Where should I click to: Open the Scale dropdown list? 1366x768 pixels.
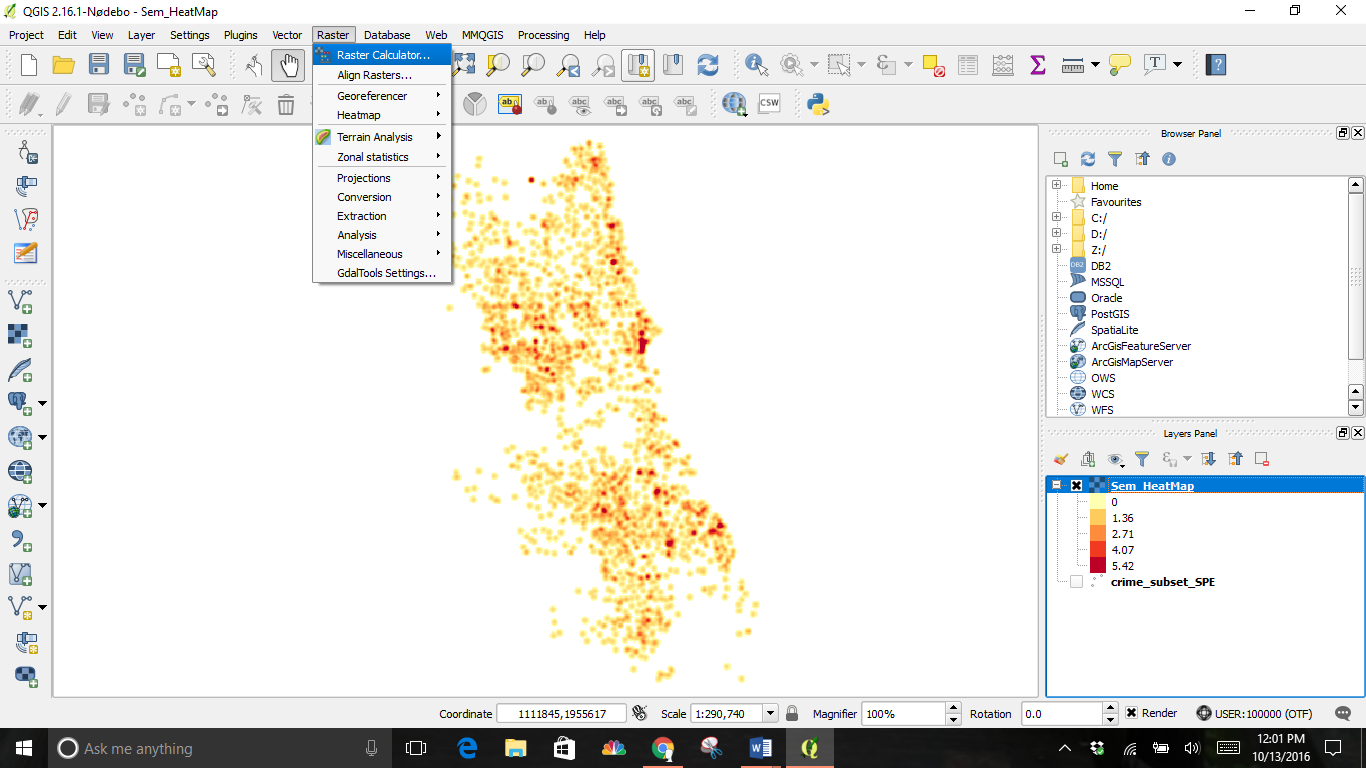770,713
